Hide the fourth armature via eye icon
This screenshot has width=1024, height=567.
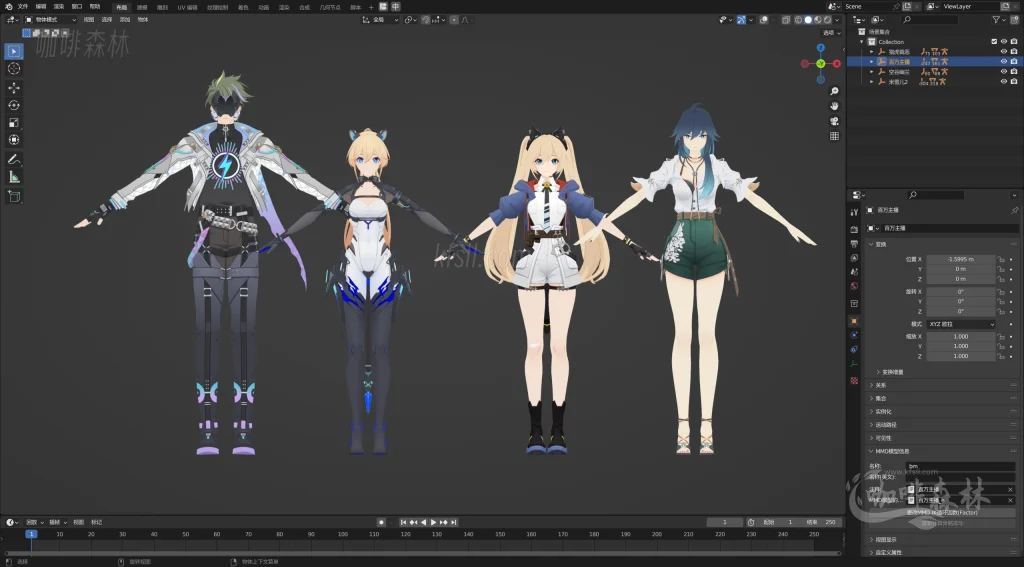tap(1004, 82)
